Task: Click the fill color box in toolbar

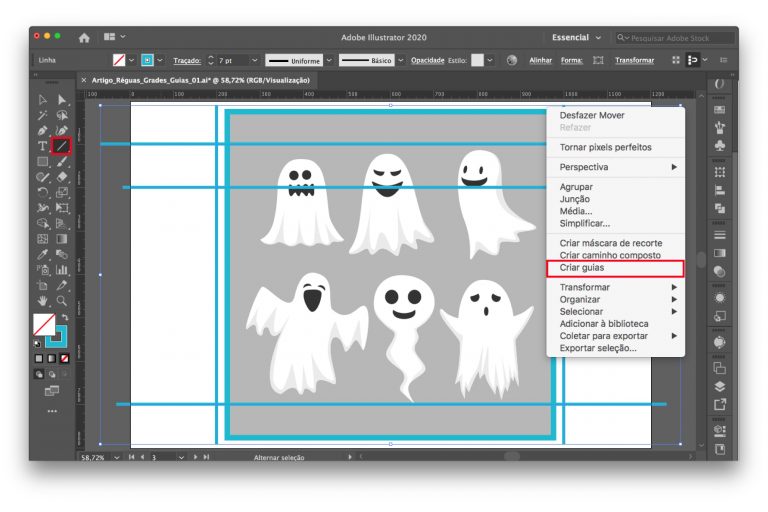Action: [x=43, y=324]
